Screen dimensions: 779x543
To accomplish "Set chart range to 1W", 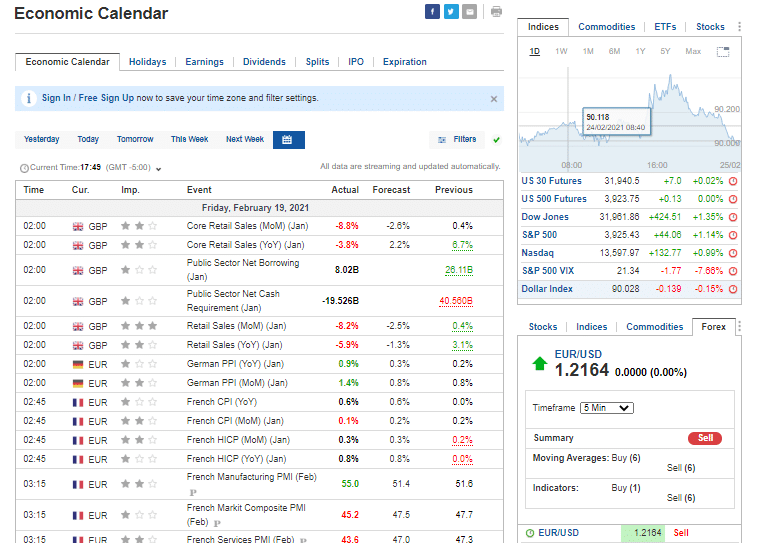I will [x=561, y=51].
